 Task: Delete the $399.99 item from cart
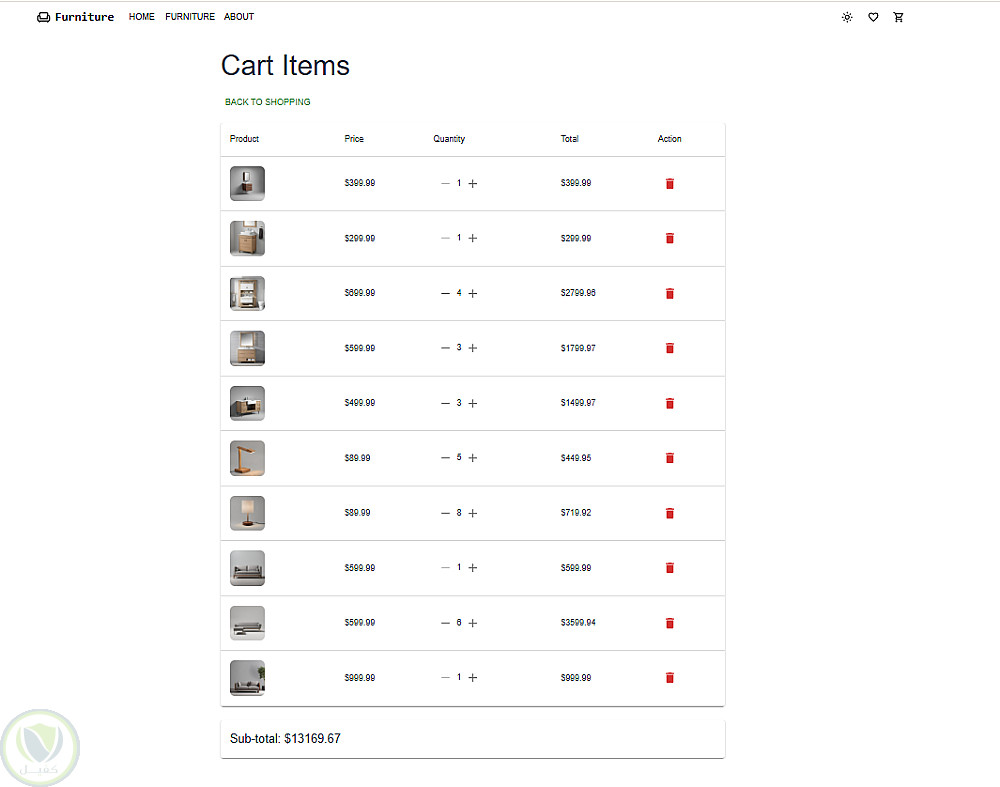[x=670, y=184]
